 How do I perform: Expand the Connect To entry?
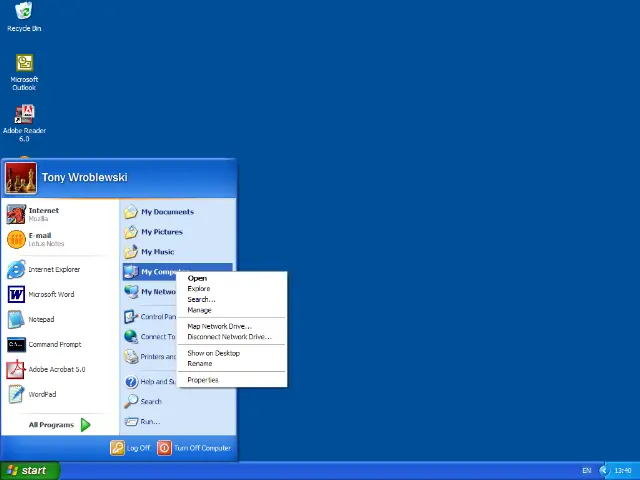pyautogui.click(x=149, y=337)
